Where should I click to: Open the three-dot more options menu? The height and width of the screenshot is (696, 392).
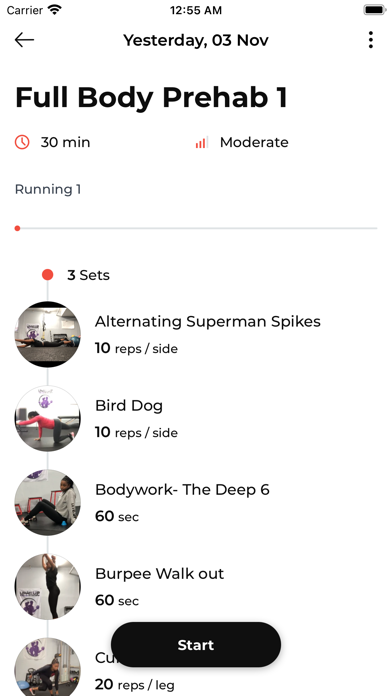pos(371,40)
